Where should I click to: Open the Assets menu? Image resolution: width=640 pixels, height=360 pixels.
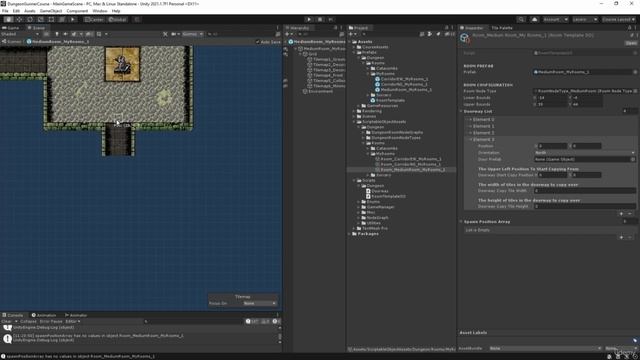tap(30, 11)
